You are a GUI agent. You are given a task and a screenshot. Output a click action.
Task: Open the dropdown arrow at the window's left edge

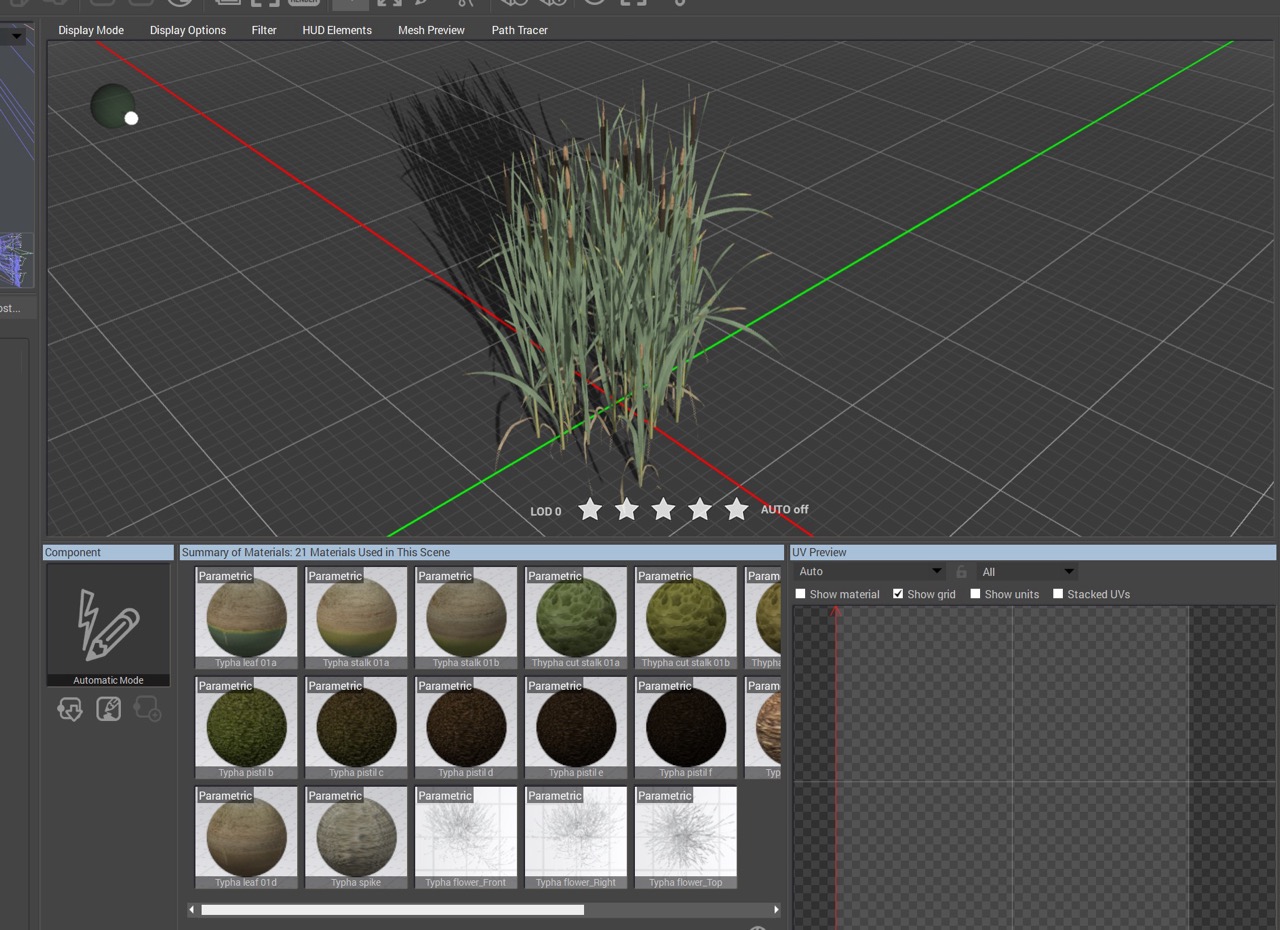coord(16,37)
